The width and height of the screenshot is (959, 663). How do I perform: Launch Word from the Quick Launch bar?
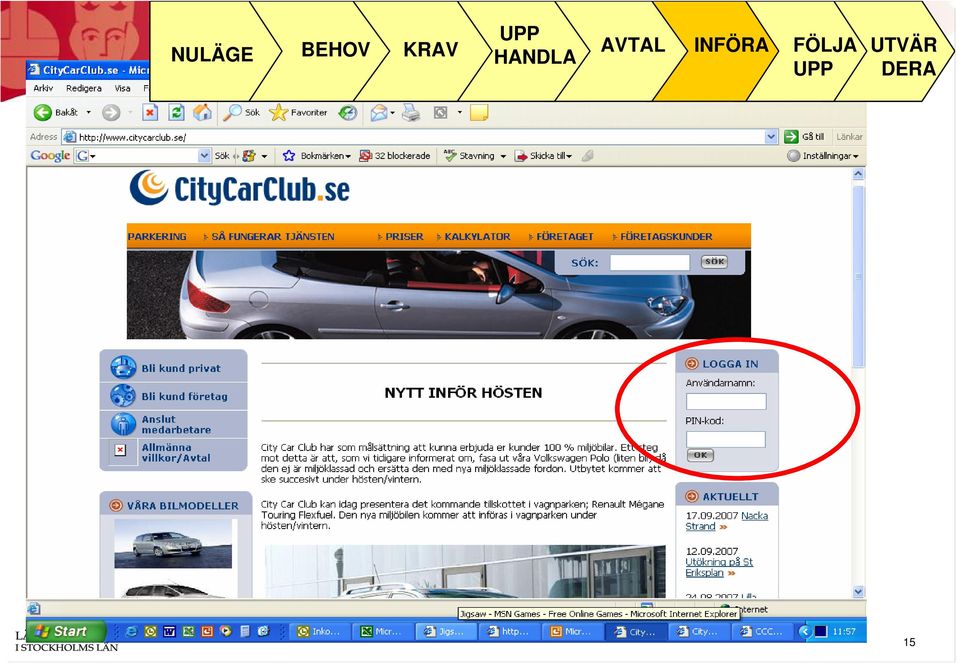[169, 631]
